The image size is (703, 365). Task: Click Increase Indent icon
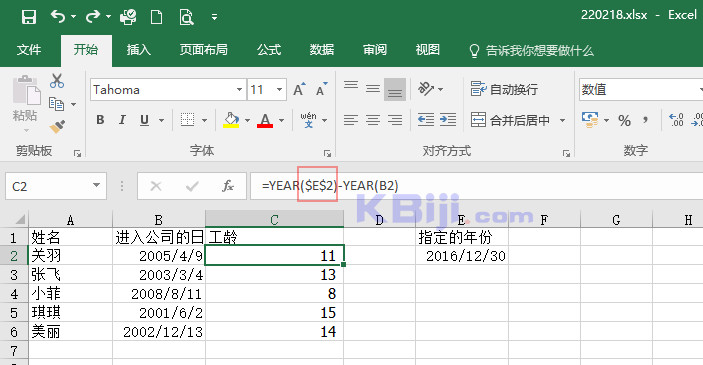coord(448,120)
